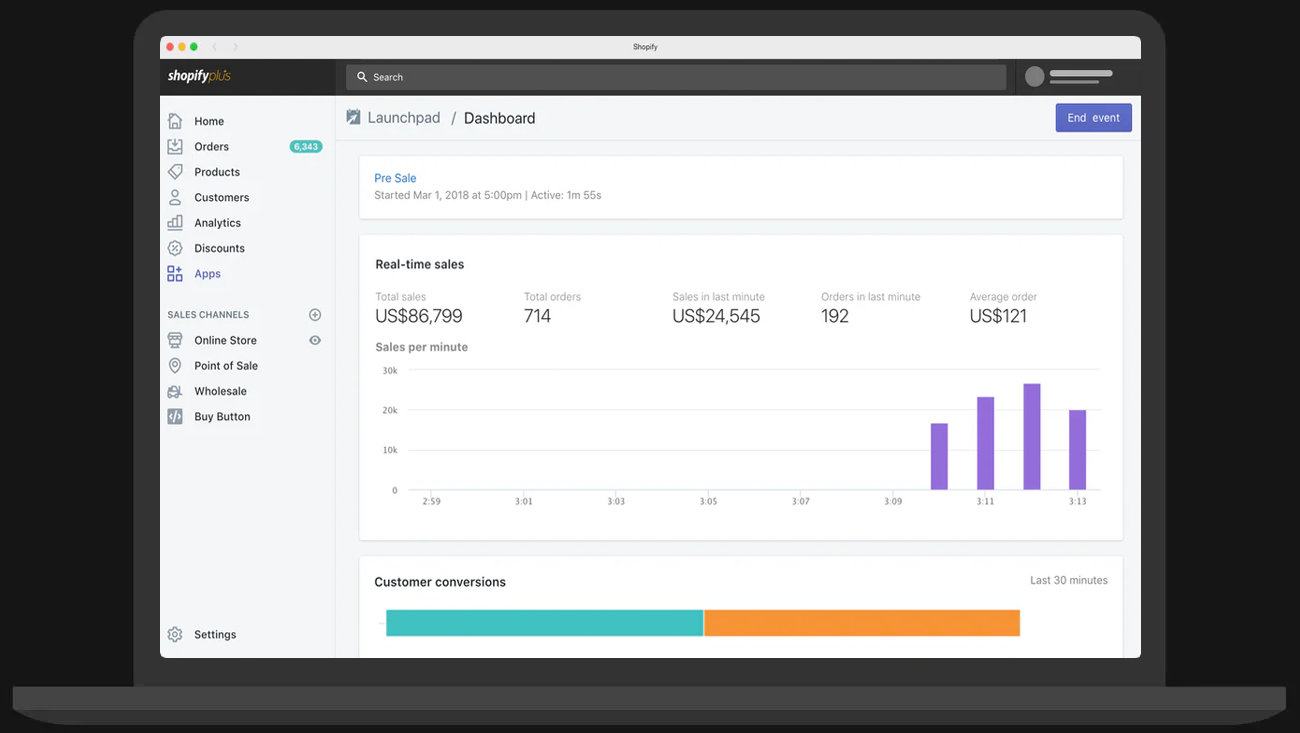Select the Customers person icon
Viewport: 1300px width, 733px height.
pyautogui.click(x=175, y=197)
